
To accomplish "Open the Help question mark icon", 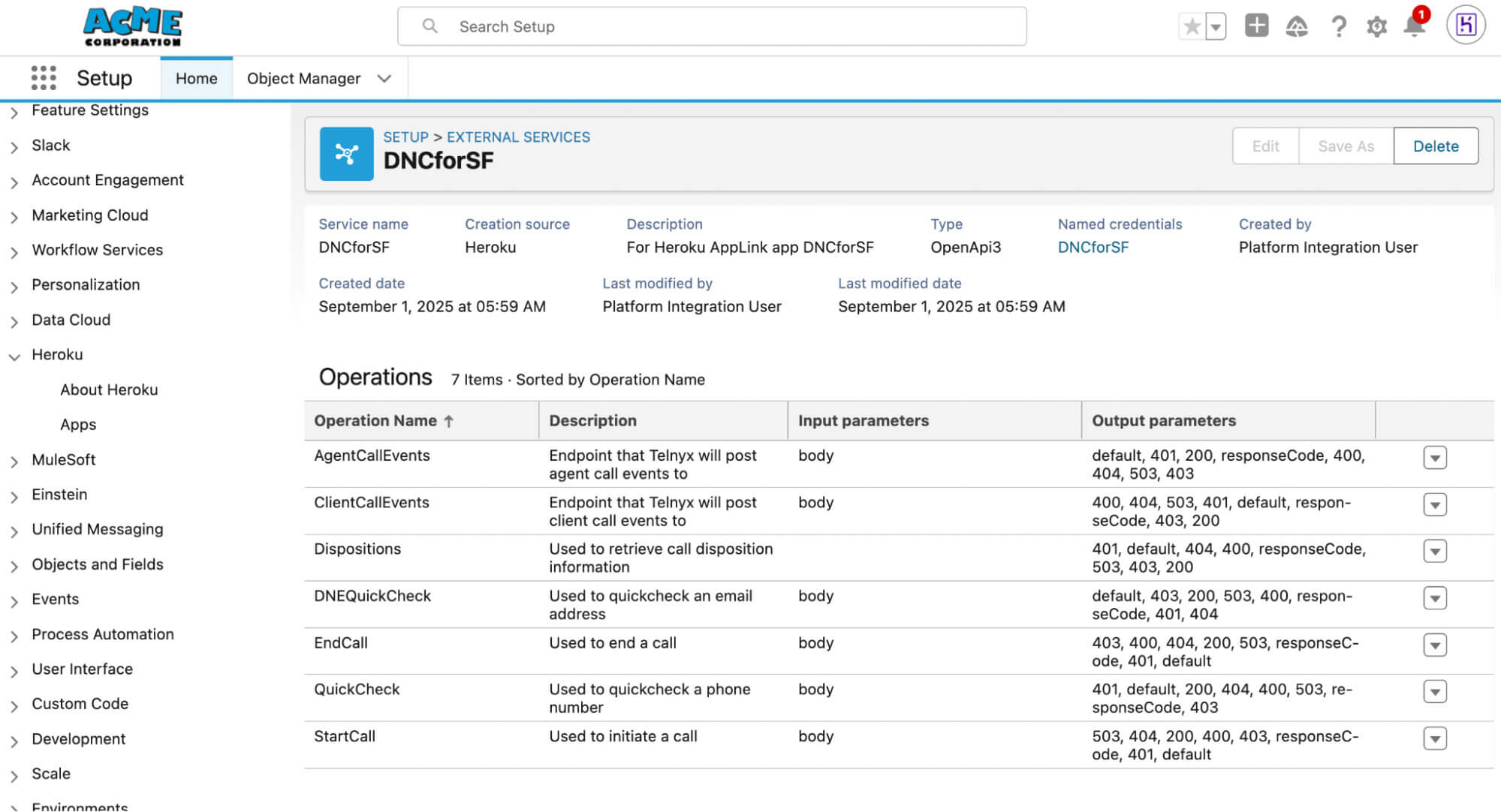I will (1339, 26).
